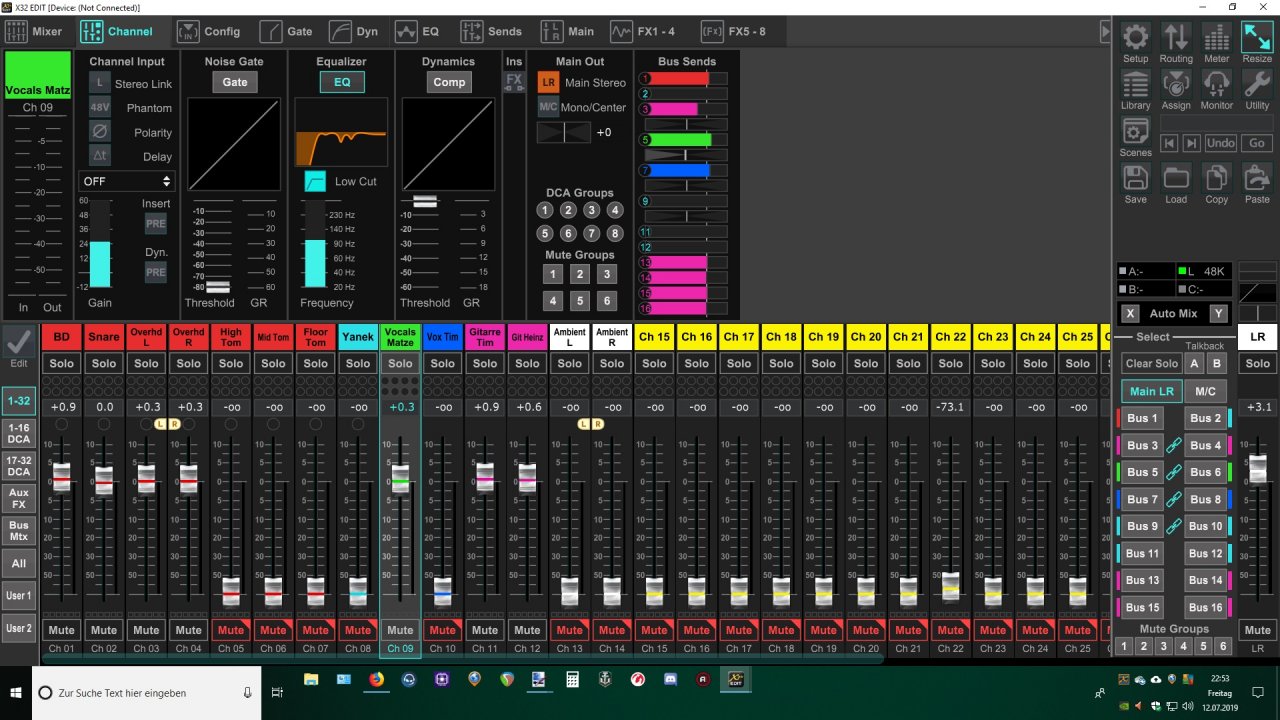Toggle LR Main Stereo assignment
1280x720 pixels.
click(x=548, y=82)
